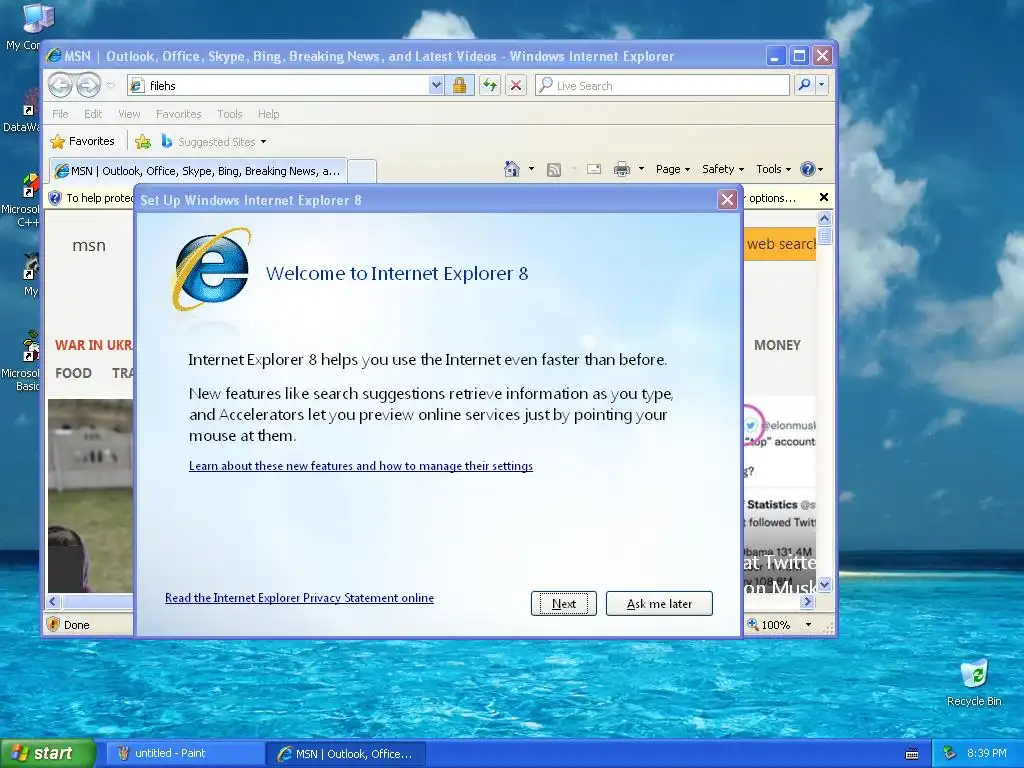Screen dimensions: 1024x768
Task: Click the Add to Favorites Bar icon
Action: click(142, 142)
